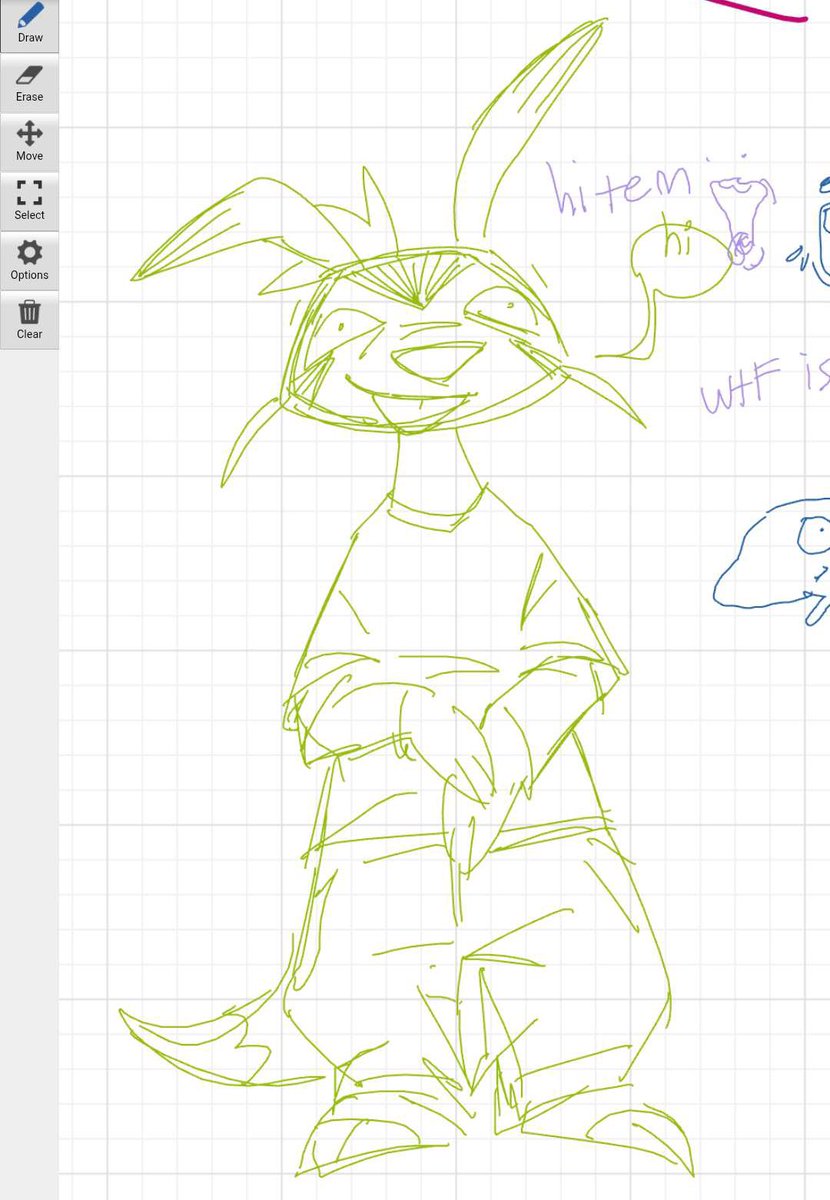Open the Options gear menu
This screenshot has height=1200, width=830.
coord(29,261)
